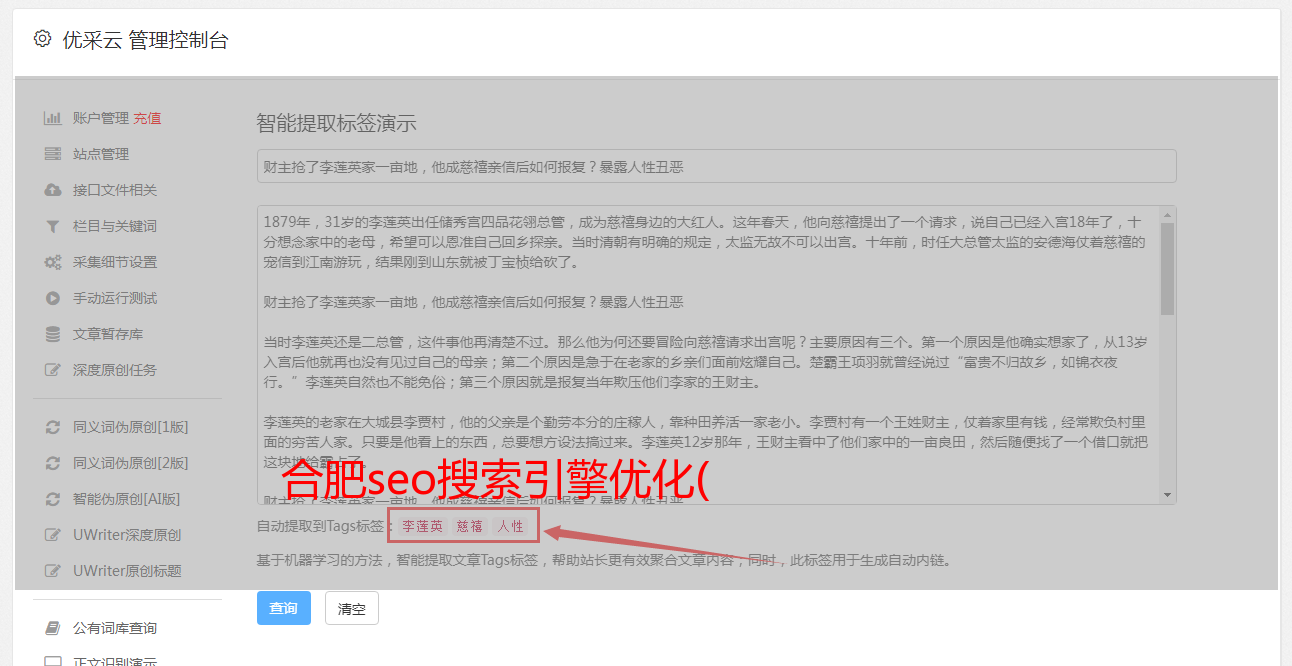The width and height of the screenshot is (1292, 666).
Task: Open 采集细节设置
Action: (x=115, y=262)
